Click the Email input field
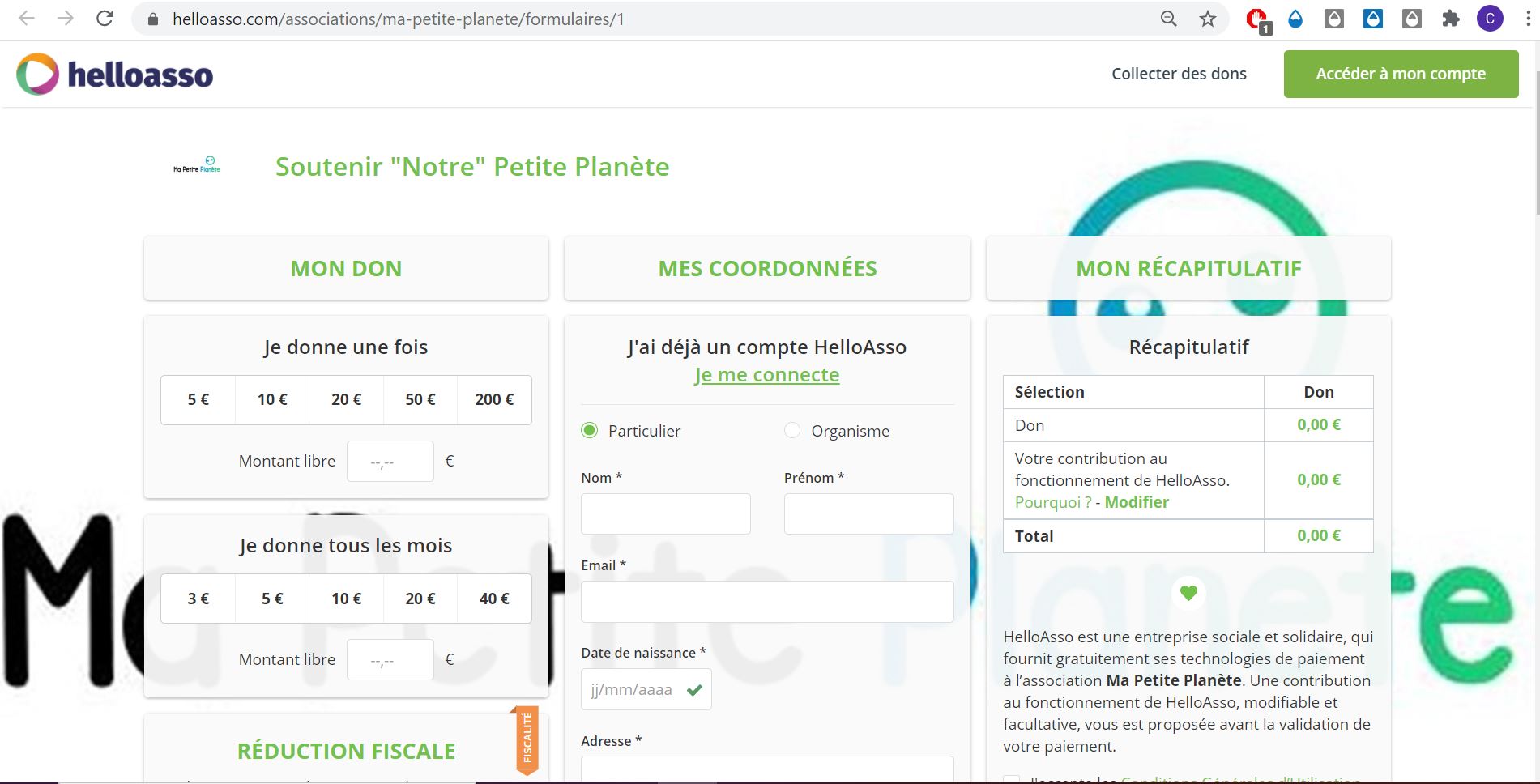This screenshot has width=1540, height=784. pyautogui.click(x=767, y=602)
